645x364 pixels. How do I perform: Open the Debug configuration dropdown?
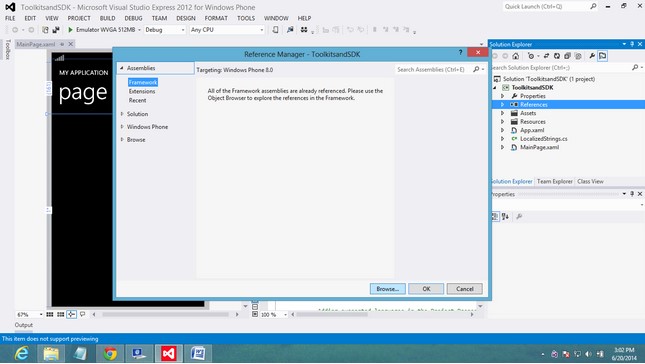pyautogui.click(x=183, y=30)
